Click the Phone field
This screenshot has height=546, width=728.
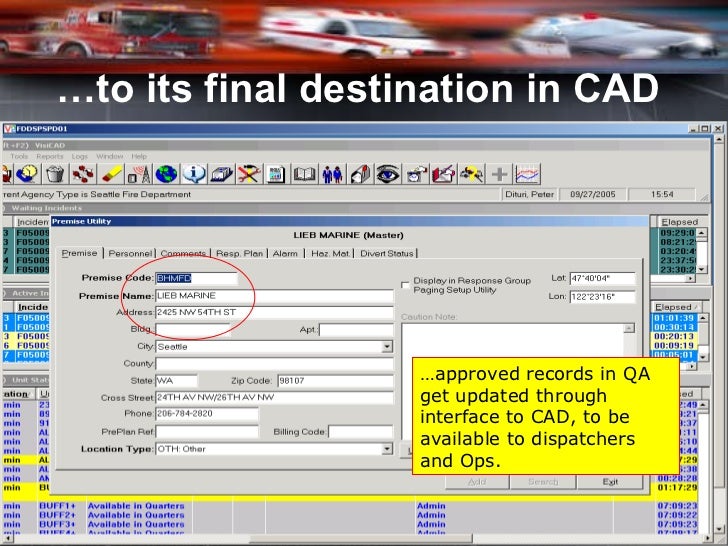point(207,414)
